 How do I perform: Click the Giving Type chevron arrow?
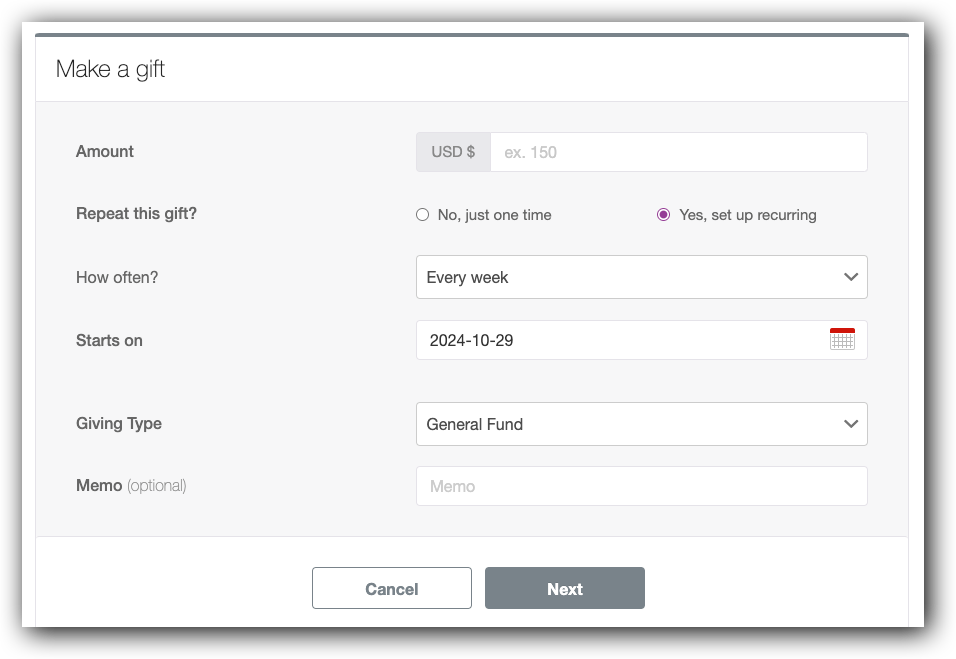click(x=849, y=424)
